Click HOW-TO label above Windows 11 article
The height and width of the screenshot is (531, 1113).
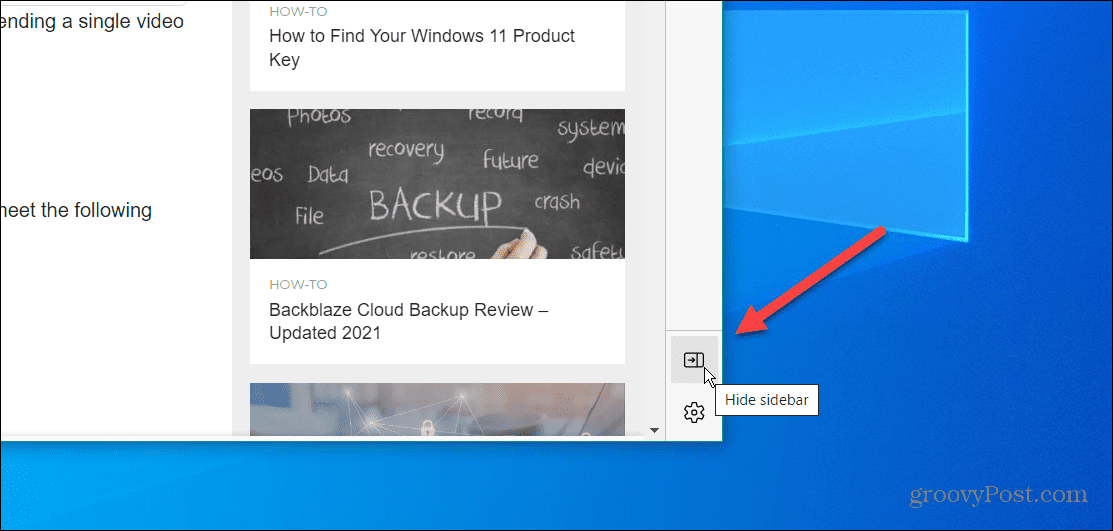tap(298, 11)
